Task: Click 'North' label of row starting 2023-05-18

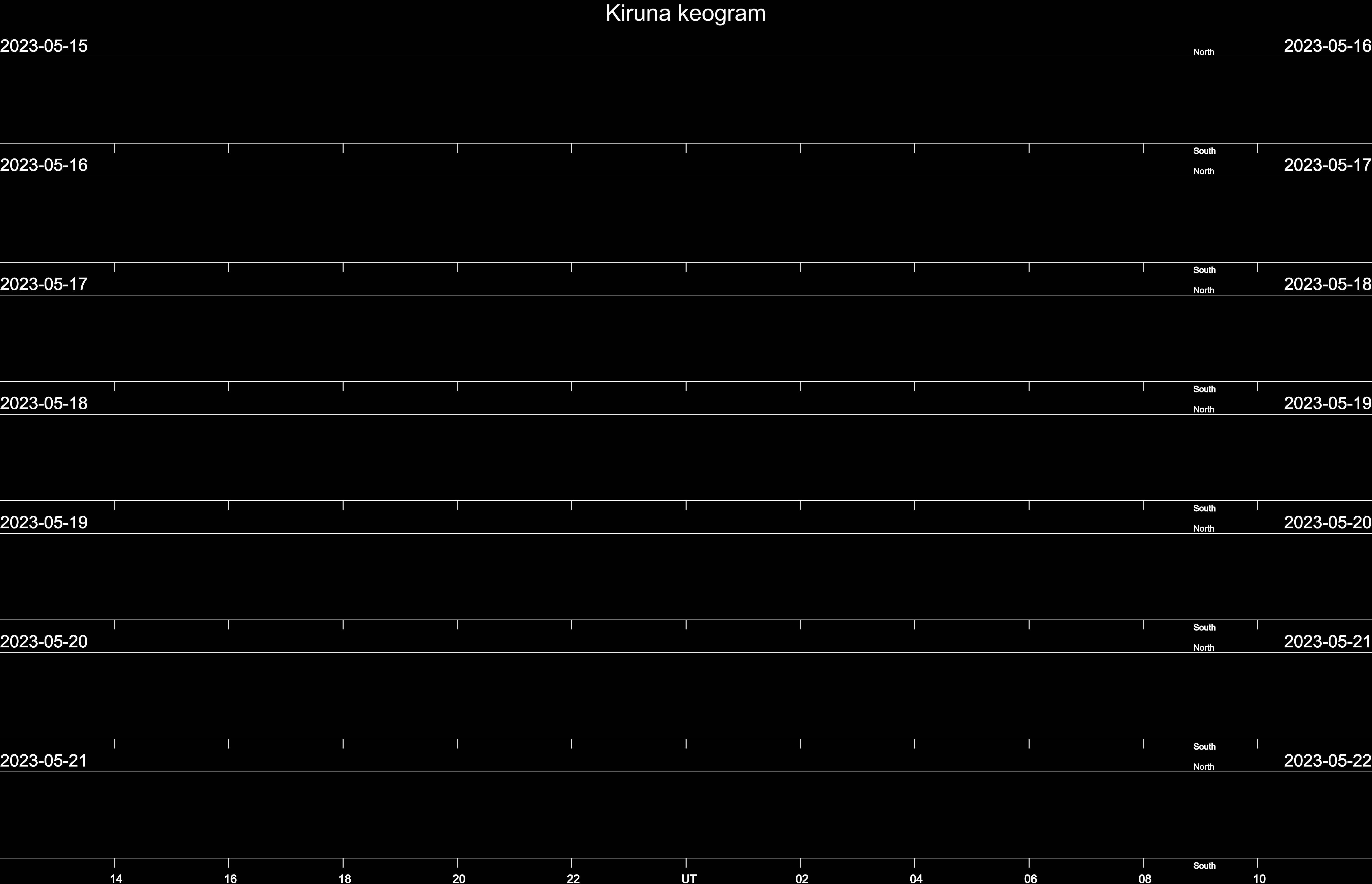Action: pos(1204,410)
